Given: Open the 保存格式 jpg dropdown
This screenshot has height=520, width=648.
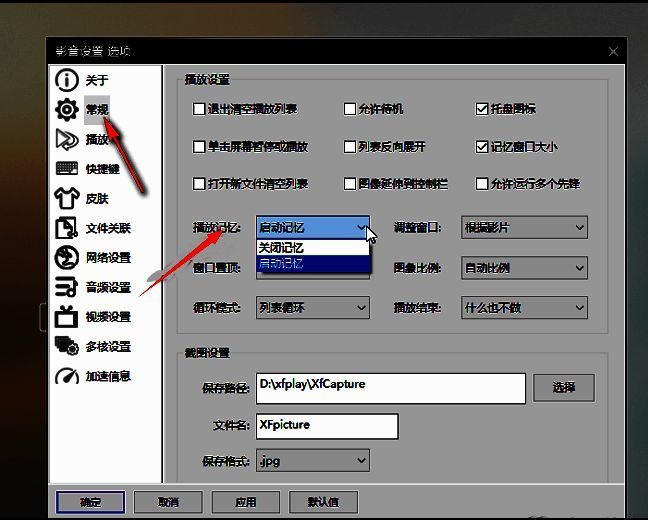Looking at the screenshot, I should (x=313, y=460).
